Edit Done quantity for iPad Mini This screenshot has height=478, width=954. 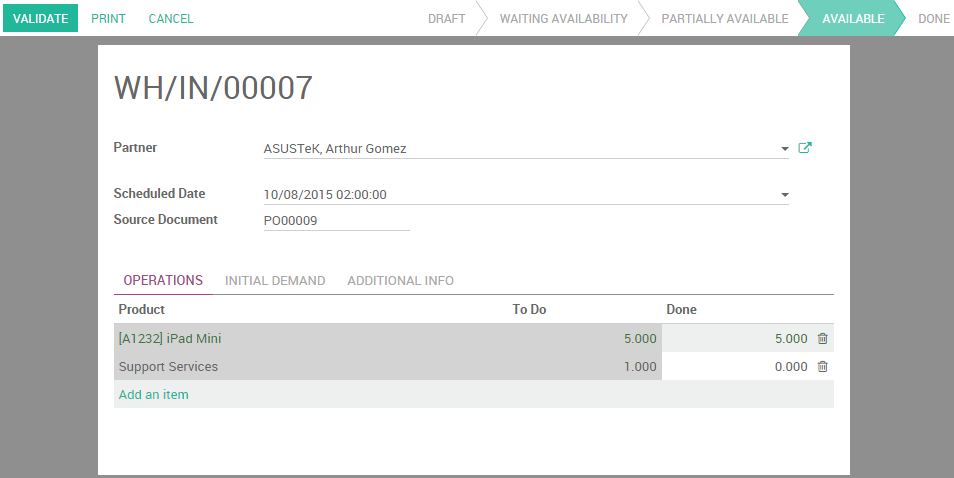738,339
